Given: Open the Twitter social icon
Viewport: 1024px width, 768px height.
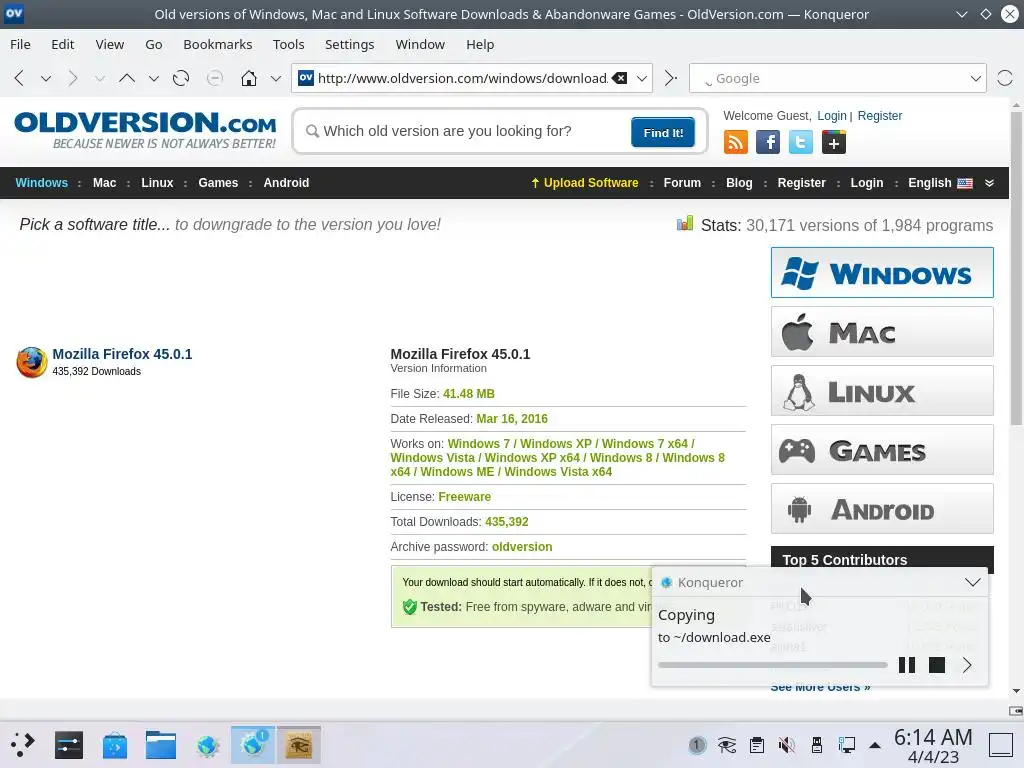Looking at the screenshot, I should coord(801,142).
